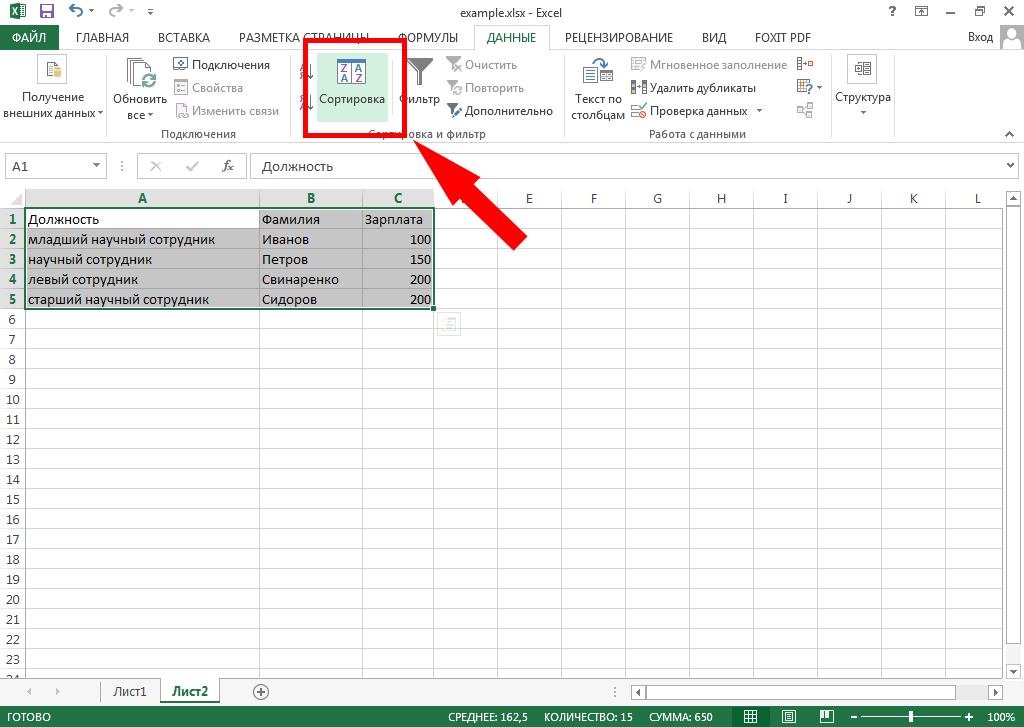The image size is (1024, 727).
Task: Click the Дополнительно filter button
Action: click(500, 111)
